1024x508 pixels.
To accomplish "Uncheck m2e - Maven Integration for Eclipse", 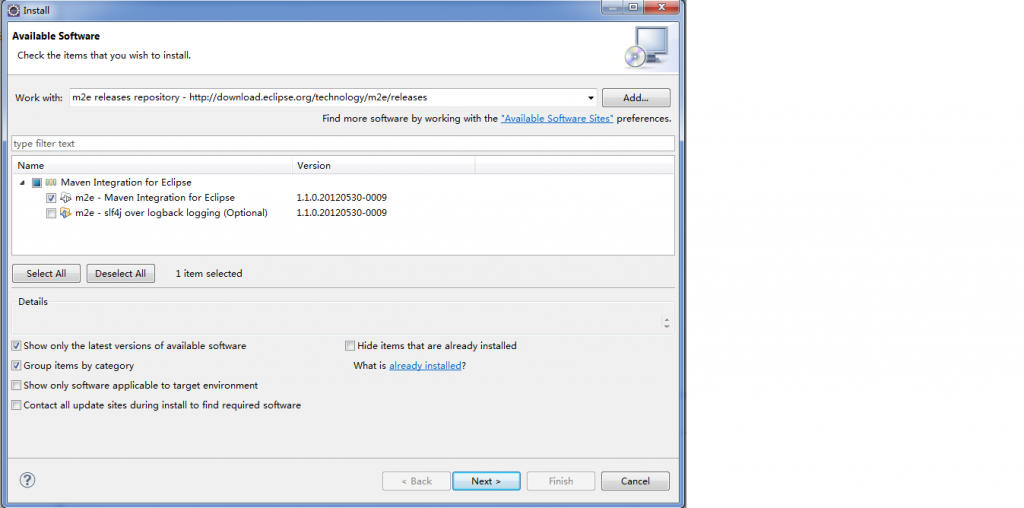I will point(51,198).
